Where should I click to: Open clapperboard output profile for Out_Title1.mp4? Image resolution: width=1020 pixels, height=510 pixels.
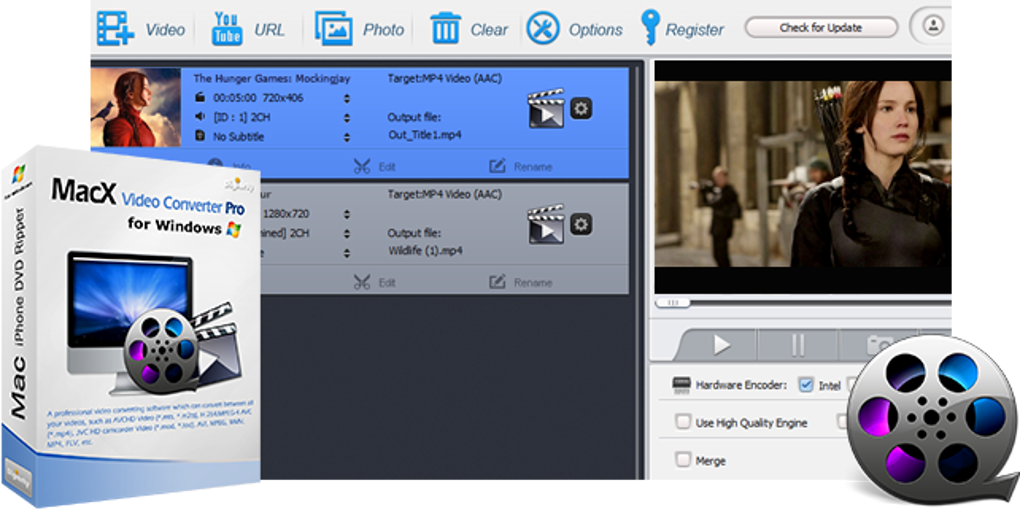click(x=545, y=109)
